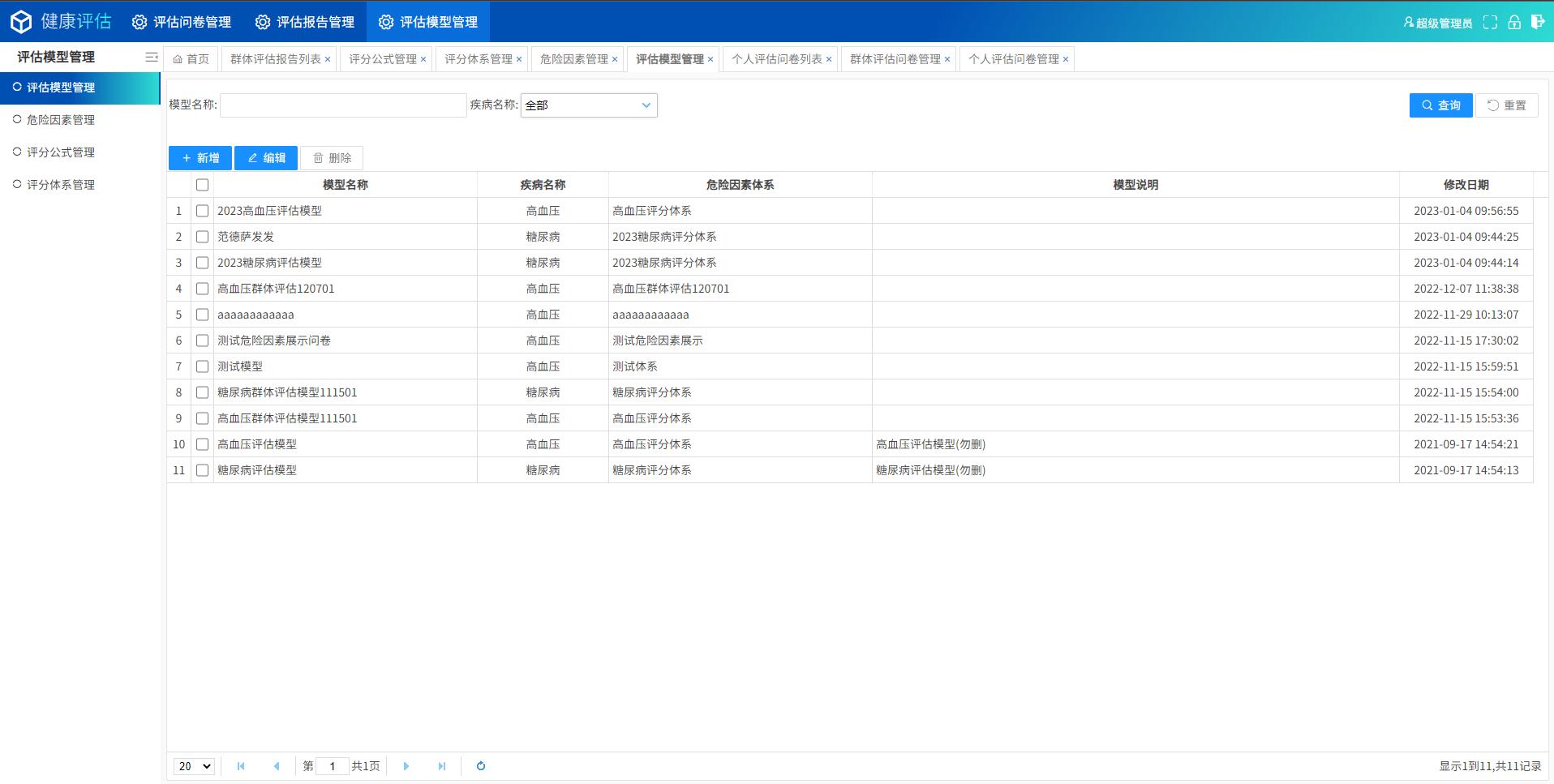Open 评估模型管理 top menu
1554x784 pixels.
click(428, 22)
